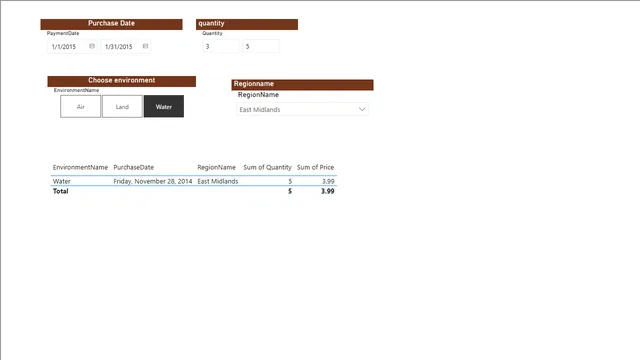
Task: Deselect the Water environment button
Action: 164,107
